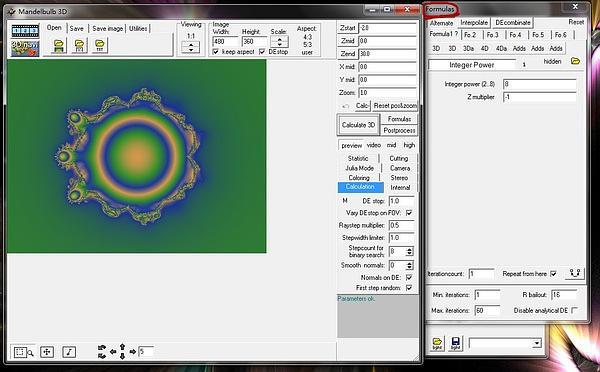Select the Fo.2 formula tab
This screenshot has width=600, height=372.
pyautogui.click(x=470, y=35)
